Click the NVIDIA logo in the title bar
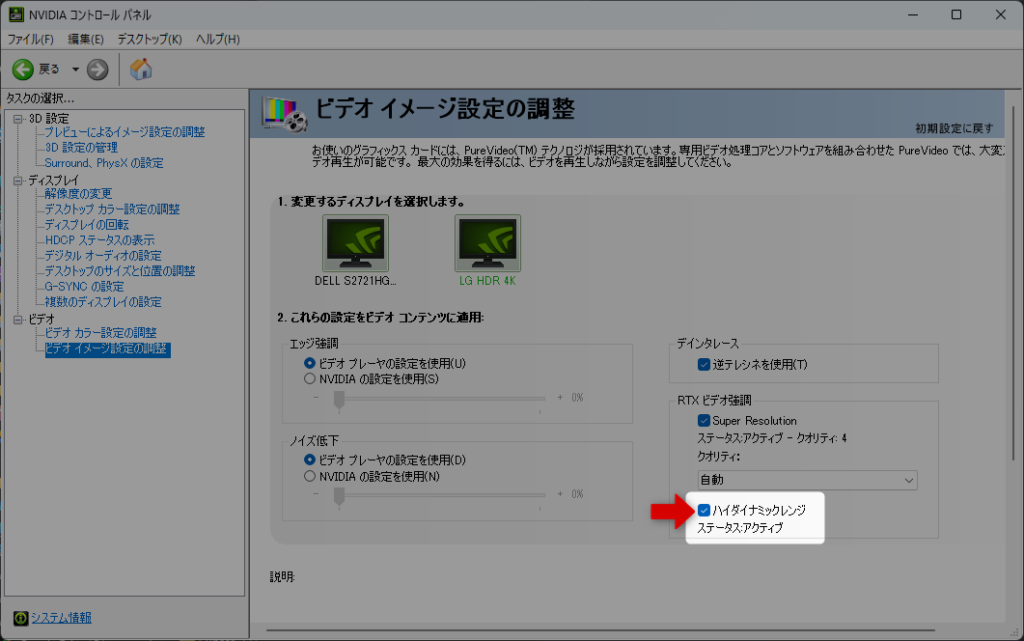 14,14
